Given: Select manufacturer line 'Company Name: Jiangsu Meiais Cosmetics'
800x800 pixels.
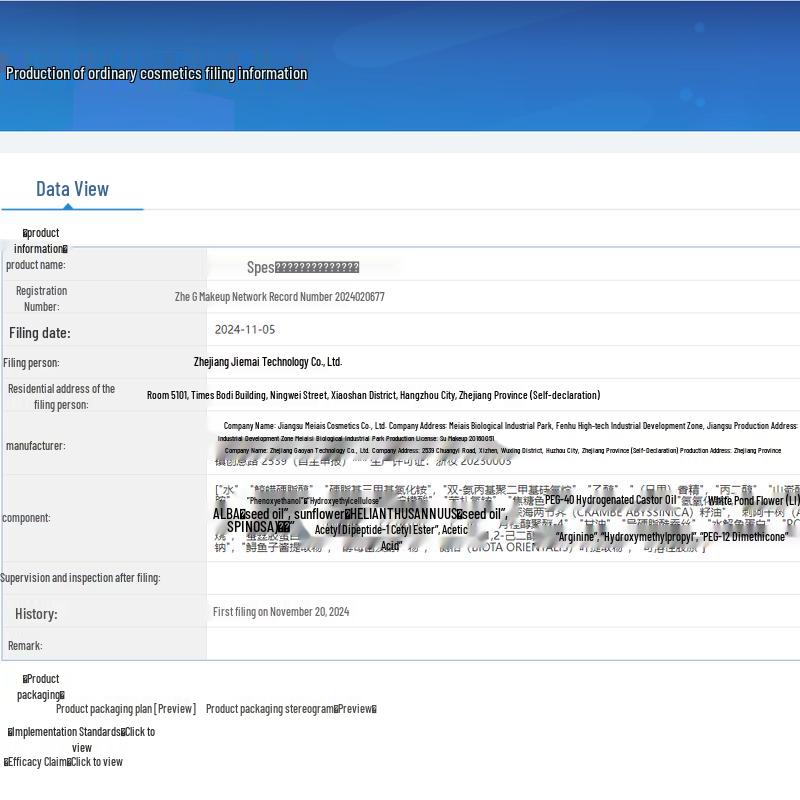Looking at the screenshot, I should pos(510,426).
